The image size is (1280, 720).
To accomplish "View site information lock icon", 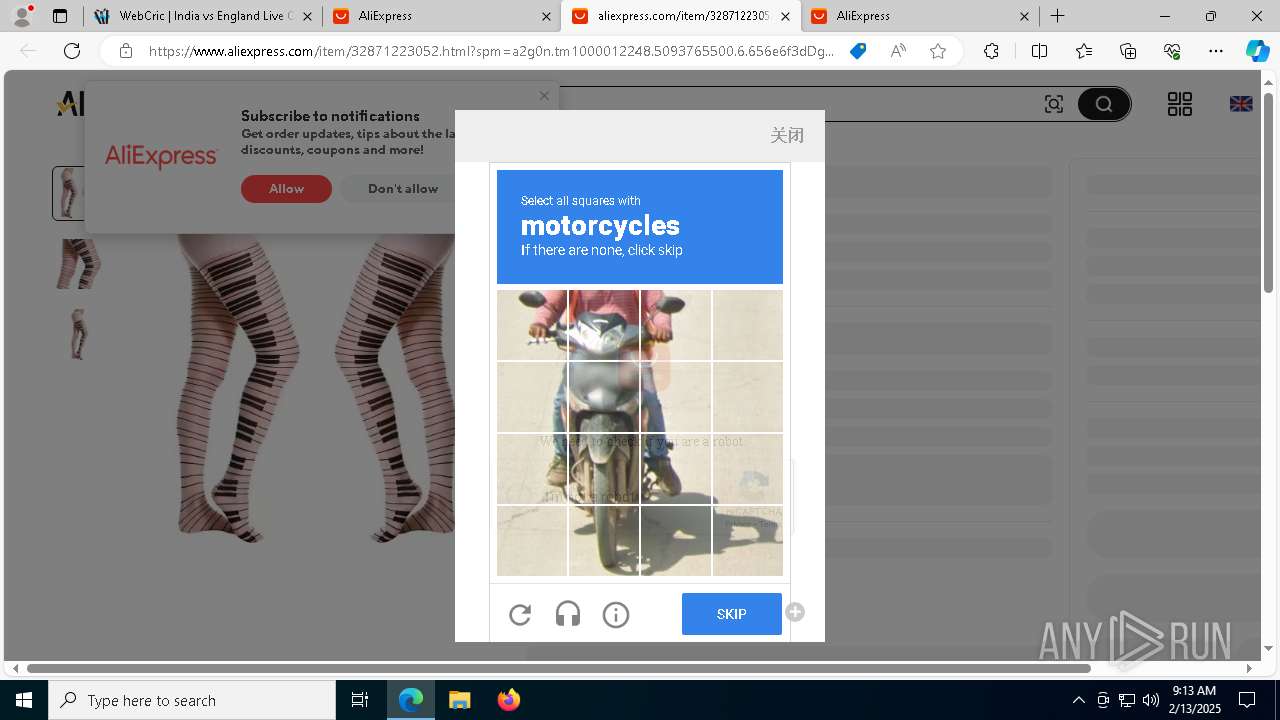I will click(x=125, y=51).
